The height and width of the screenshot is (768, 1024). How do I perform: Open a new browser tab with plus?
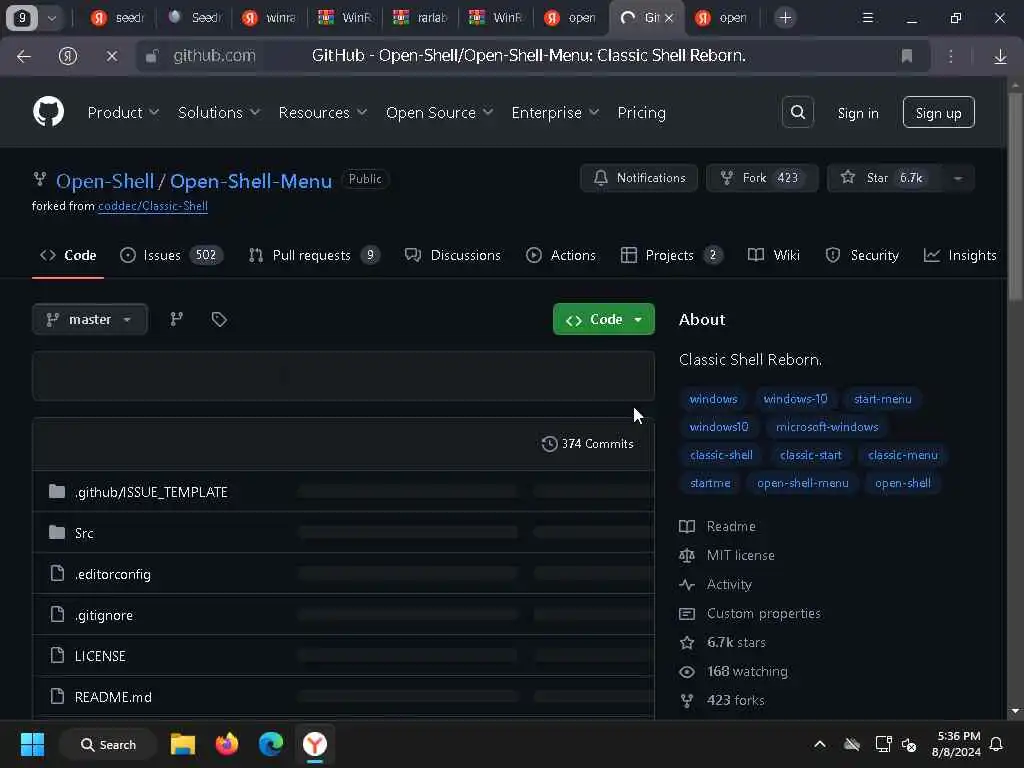pos(785,18)
